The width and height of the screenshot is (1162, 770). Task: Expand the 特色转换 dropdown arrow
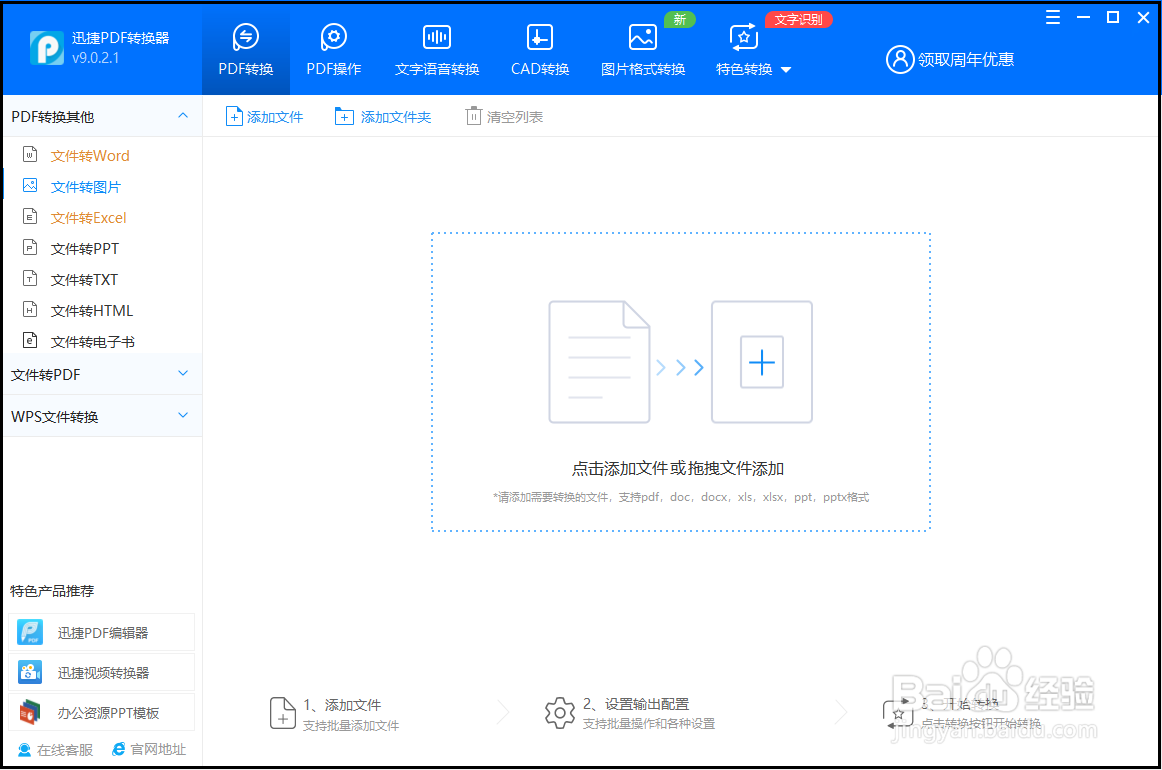pos(786,70)
